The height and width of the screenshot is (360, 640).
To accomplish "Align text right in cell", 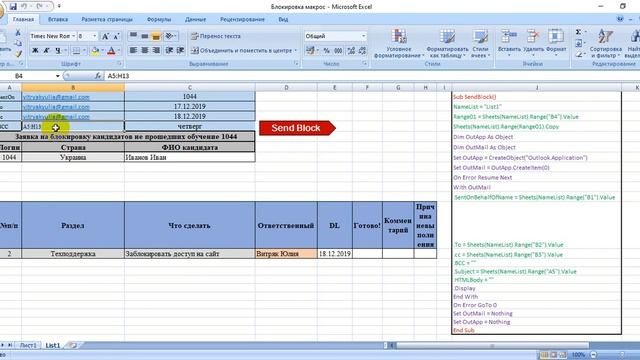I will (x=156, y=51).
